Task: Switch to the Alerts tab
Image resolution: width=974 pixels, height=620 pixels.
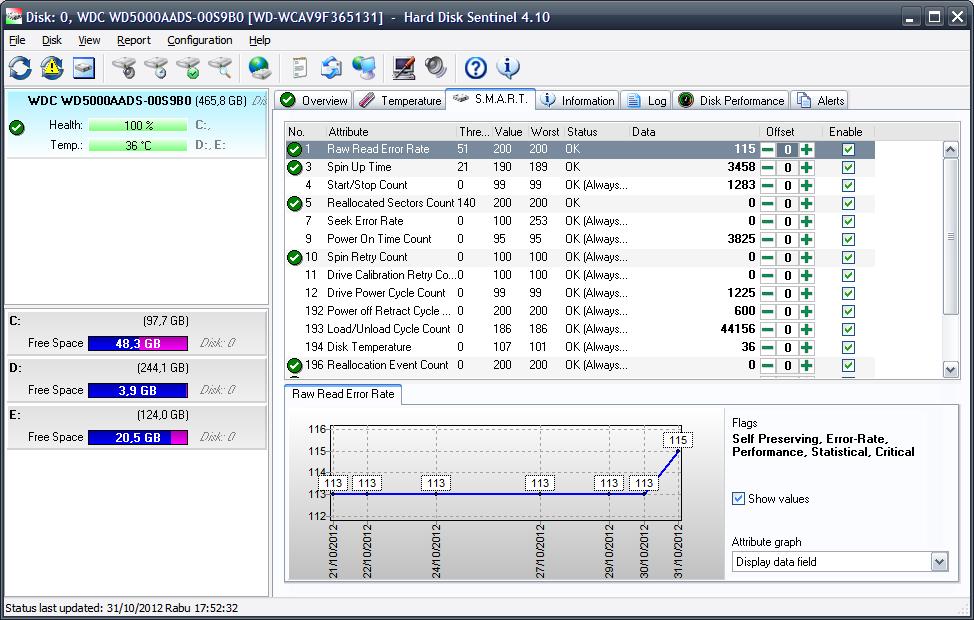Action: 820,100
